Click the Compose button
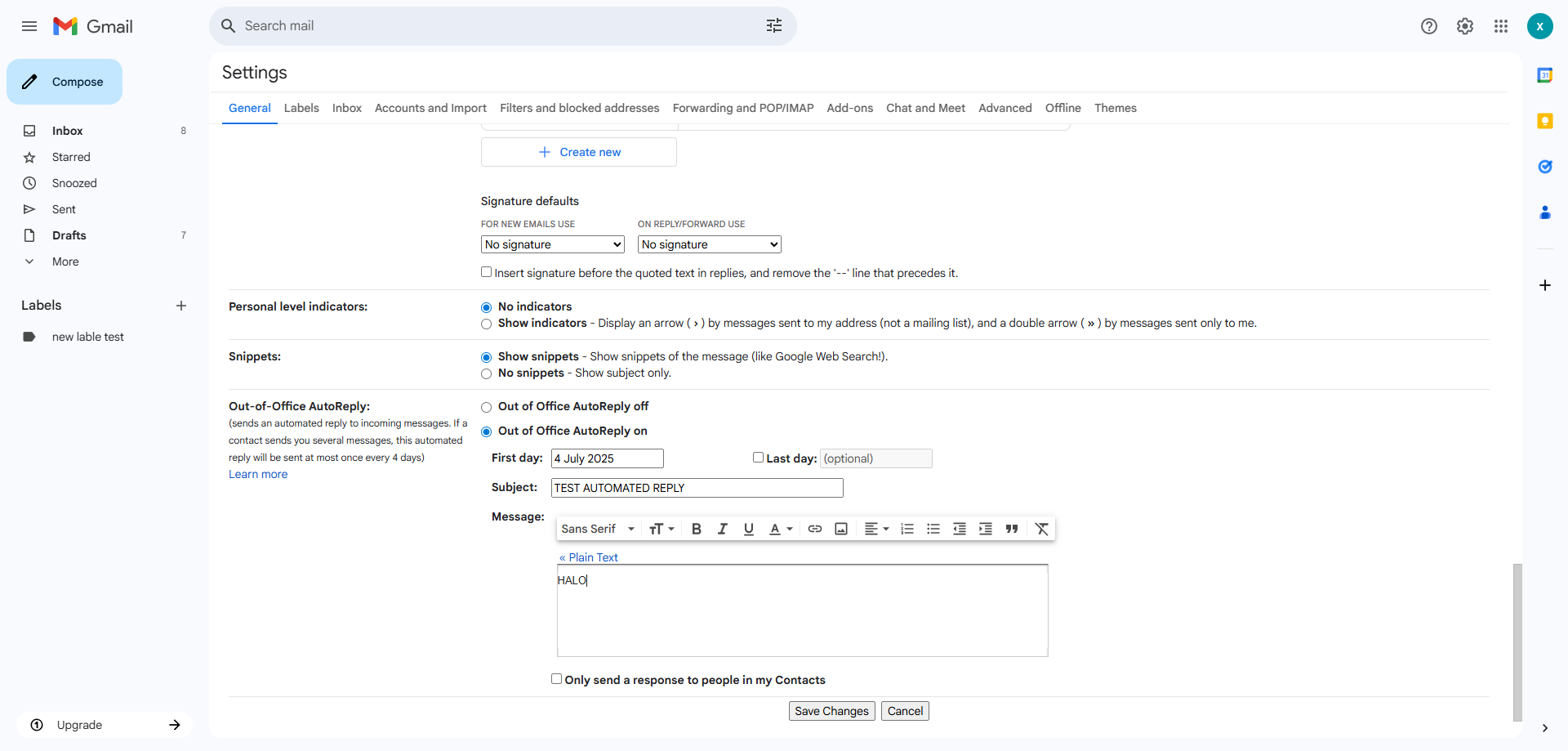Viewport: 1568px width, 751px height. coord(65,82)
